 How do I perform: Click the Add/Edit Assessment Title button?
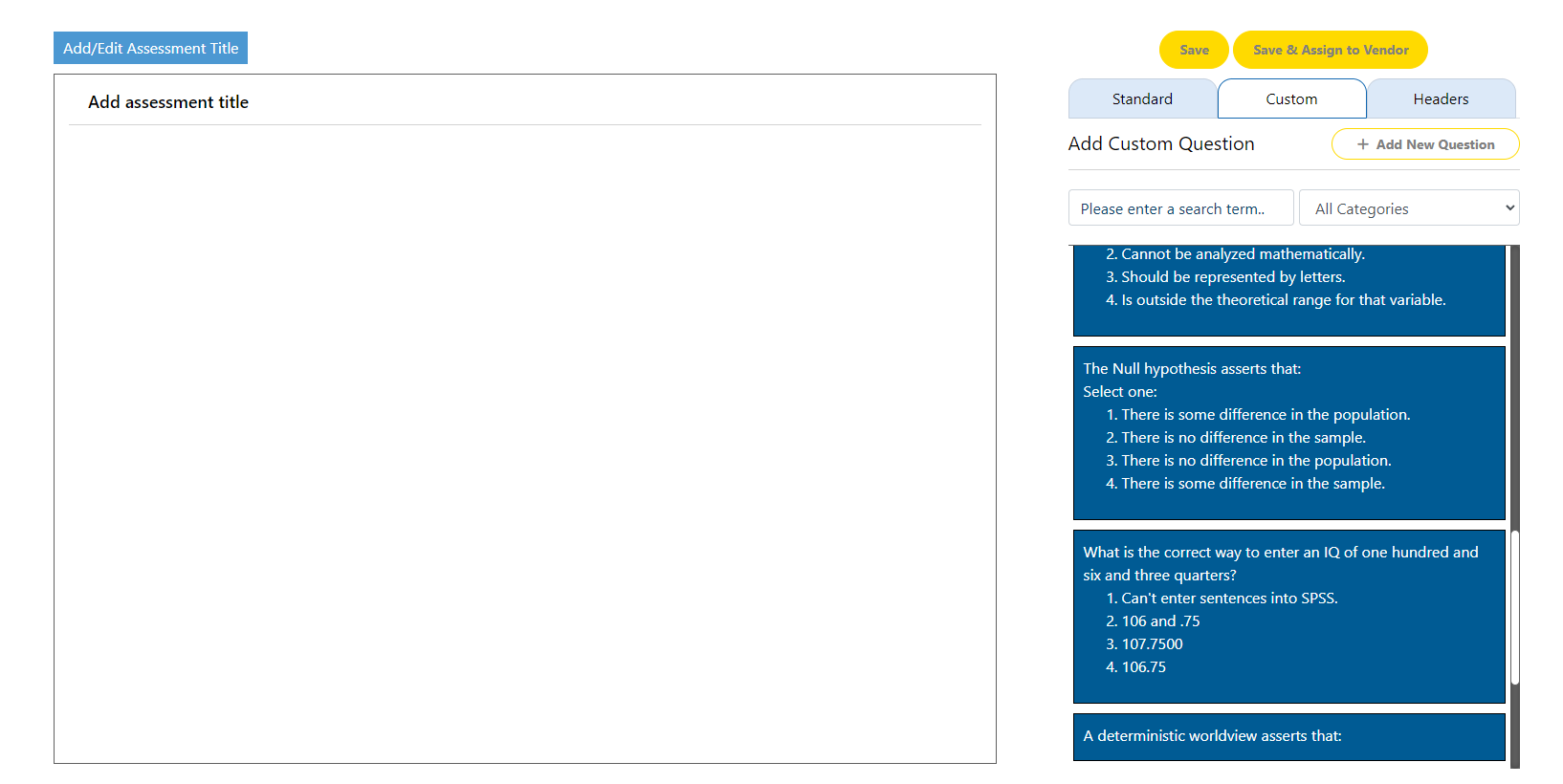pyautogui.click(x=150, y=48)
